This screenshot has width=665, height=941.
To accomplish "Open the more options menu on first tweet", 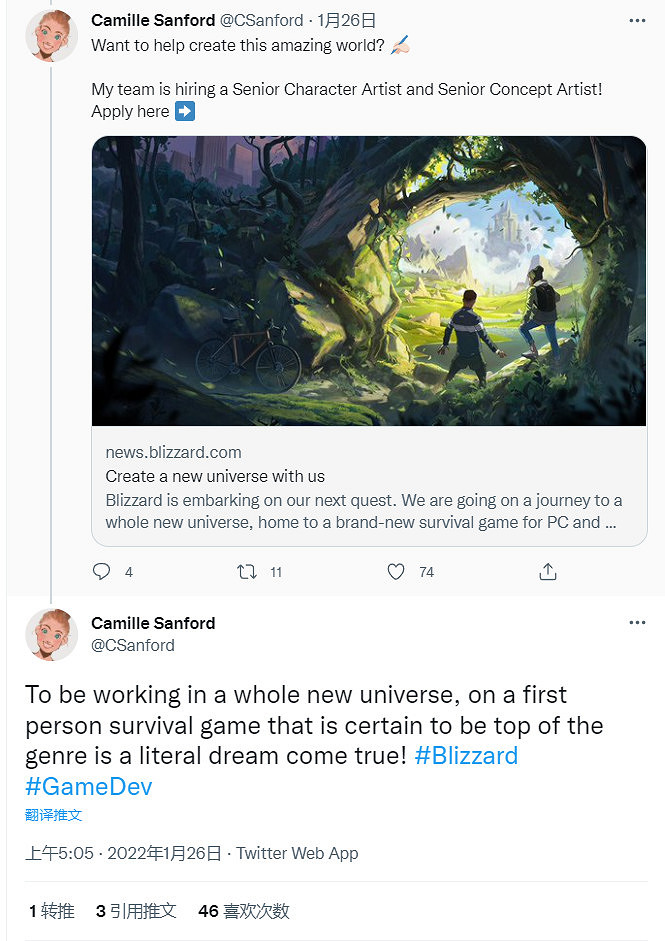I will 637,20.
